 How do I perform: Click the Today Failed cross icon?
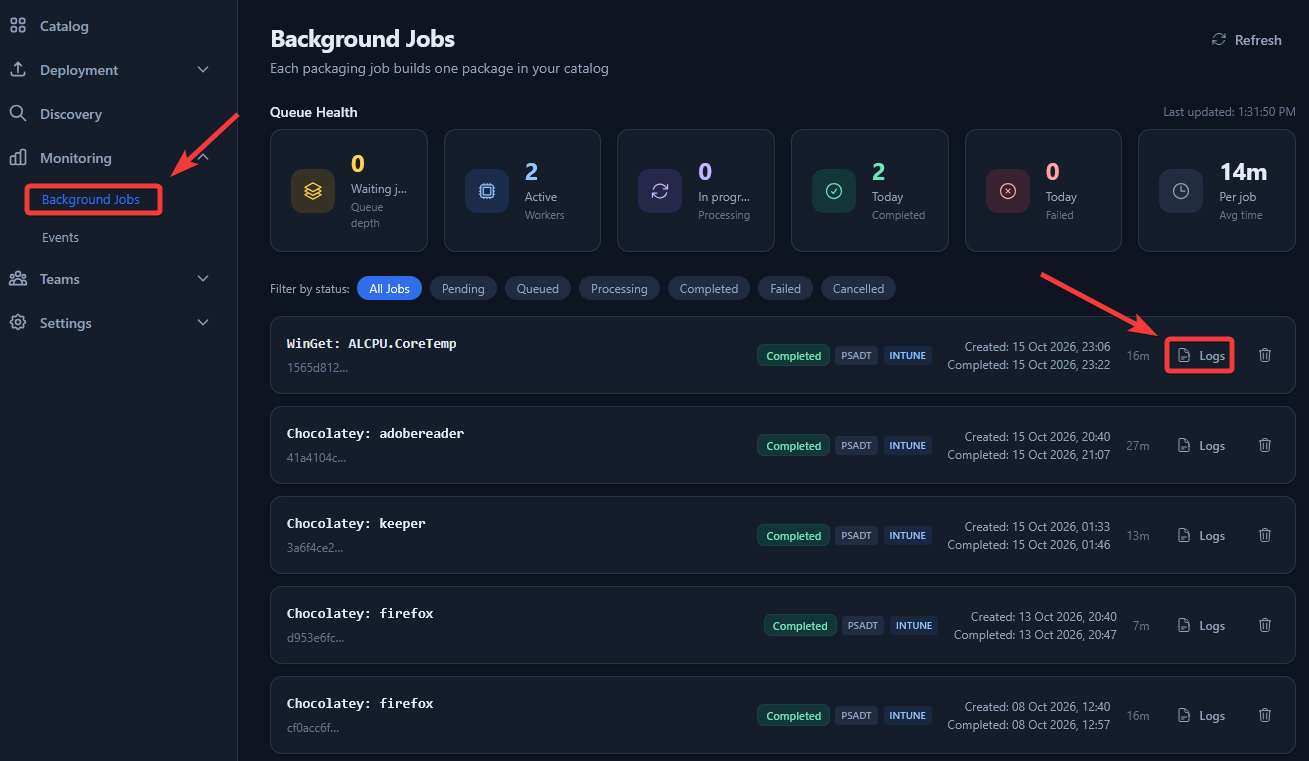click(1008, 190)
